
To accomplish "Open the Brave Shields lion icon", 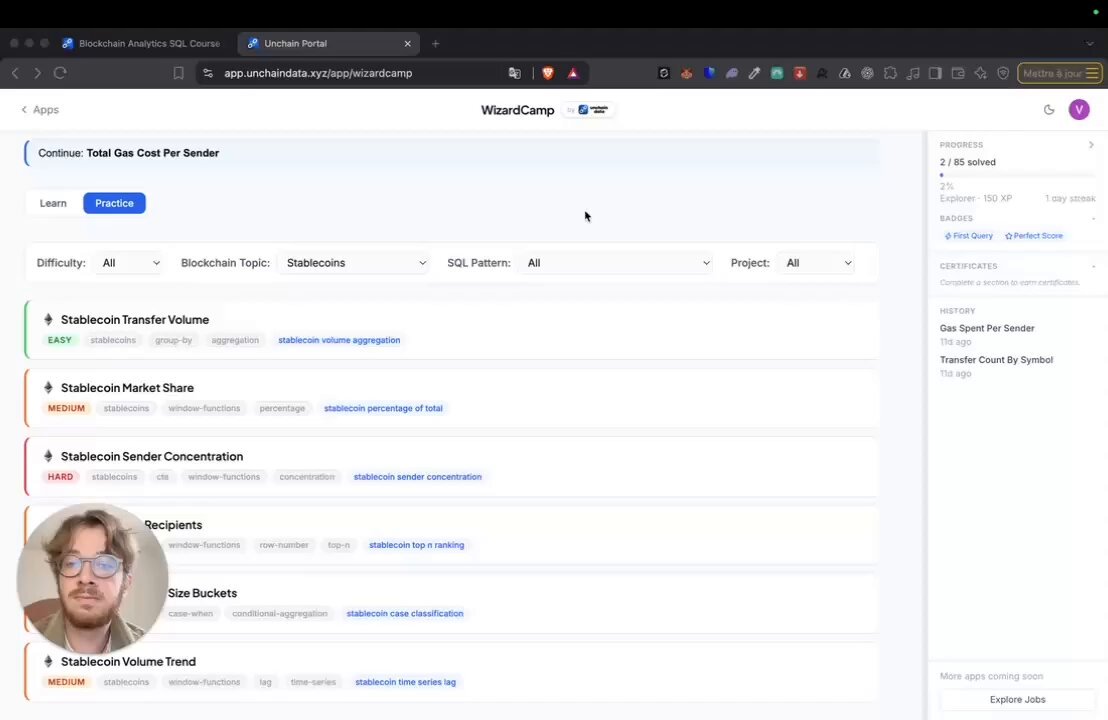I will 548,73.
